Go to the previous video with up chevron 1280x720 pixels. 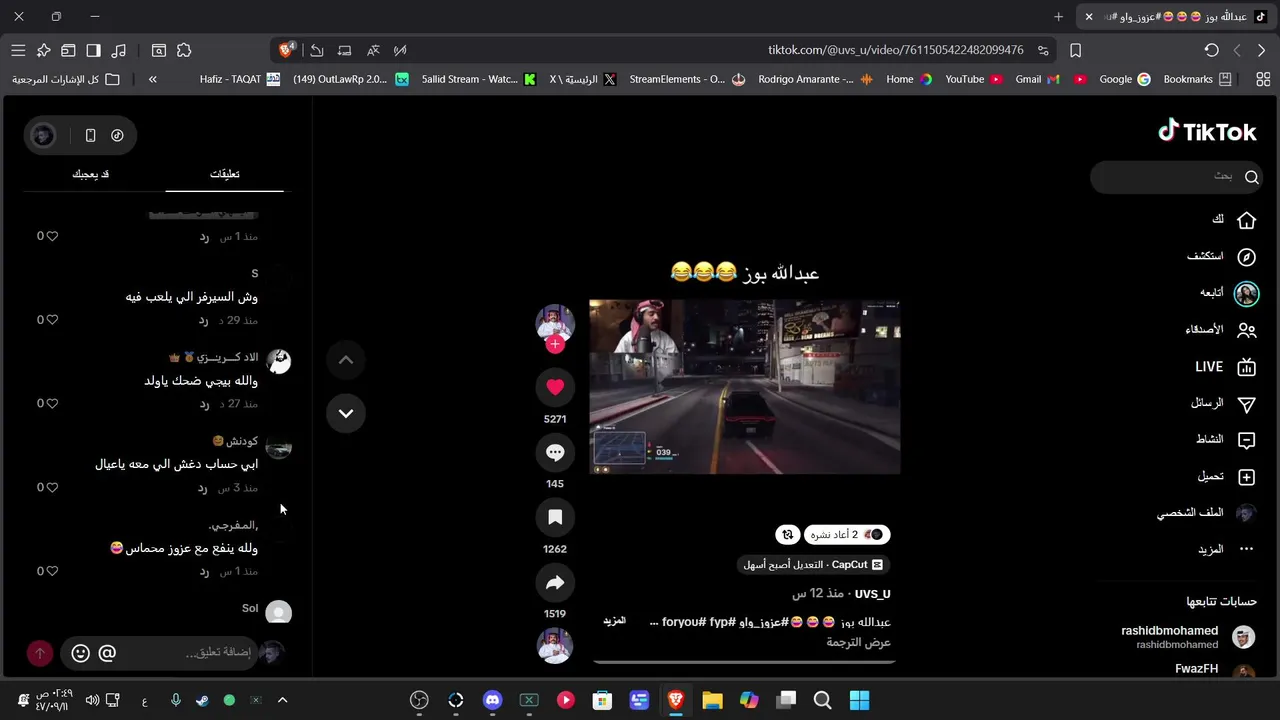pyautogui.click(x=346, y=360)
